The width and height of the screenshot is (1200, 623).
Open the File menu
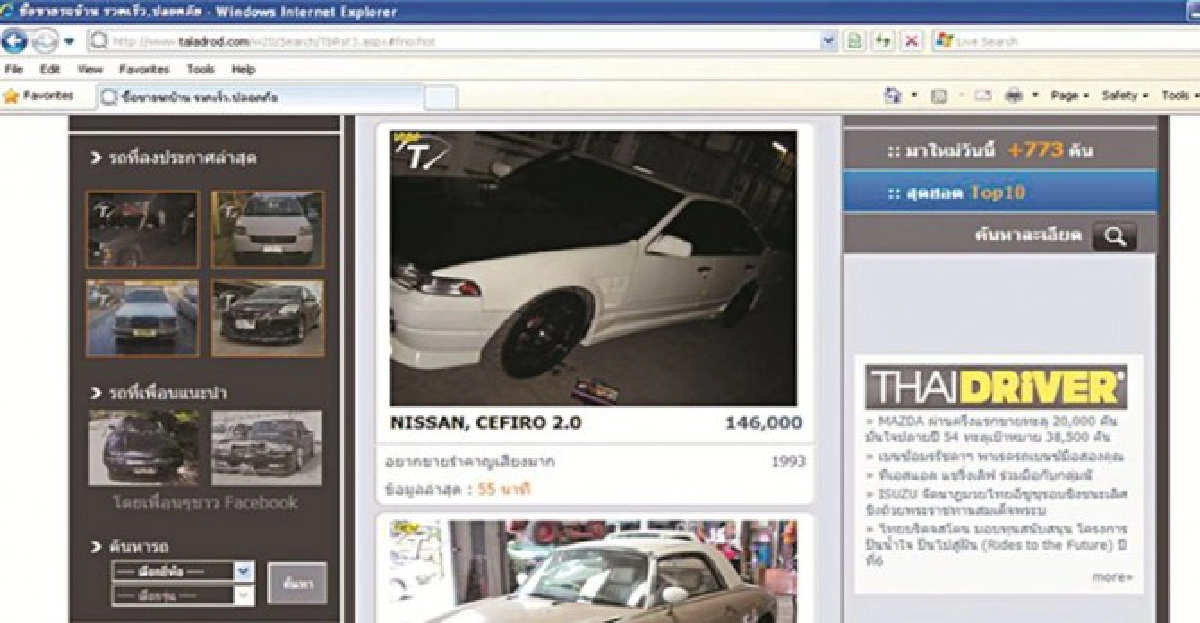(x=15, y=70)
